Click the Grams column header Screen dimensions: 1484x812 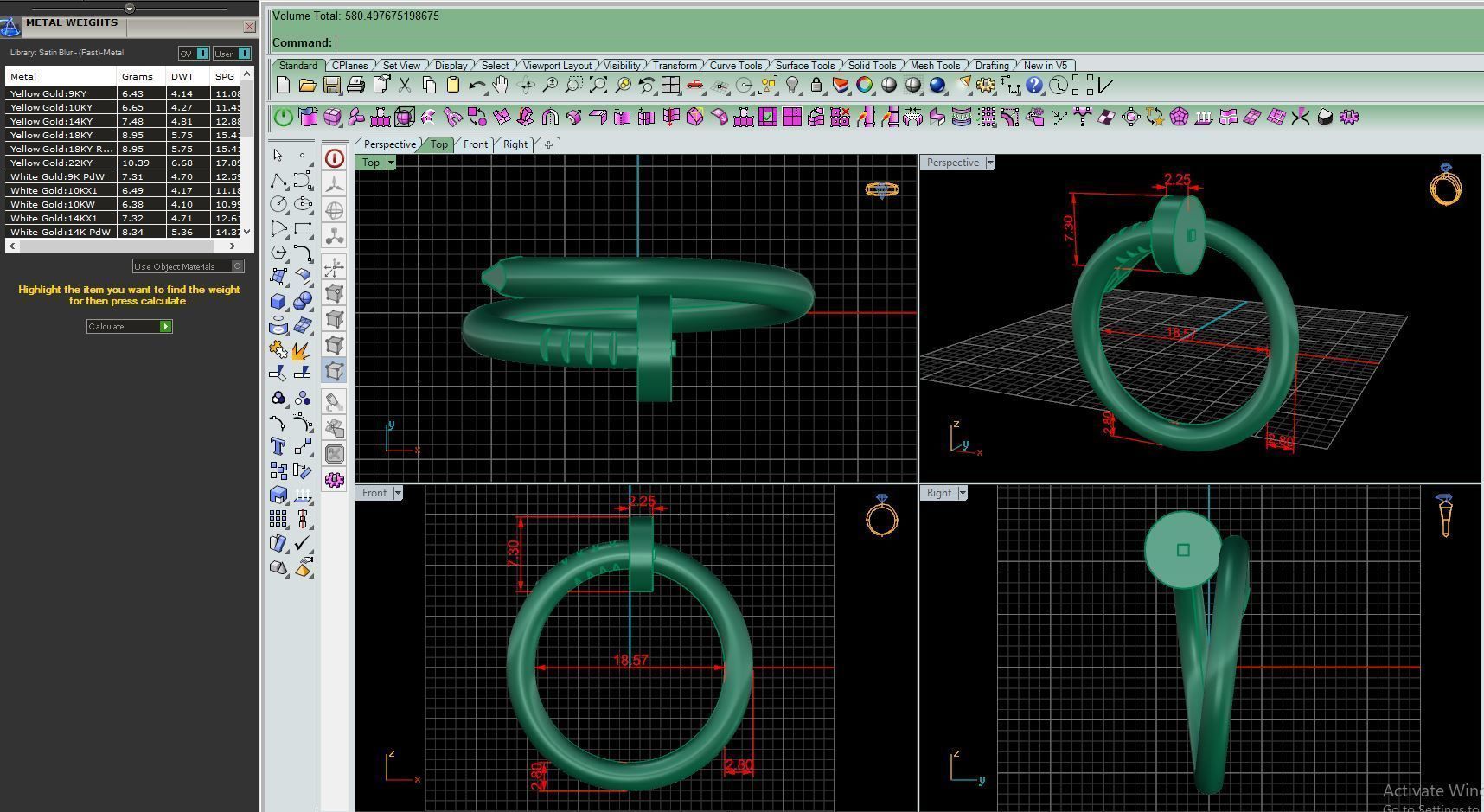(142, 76)
